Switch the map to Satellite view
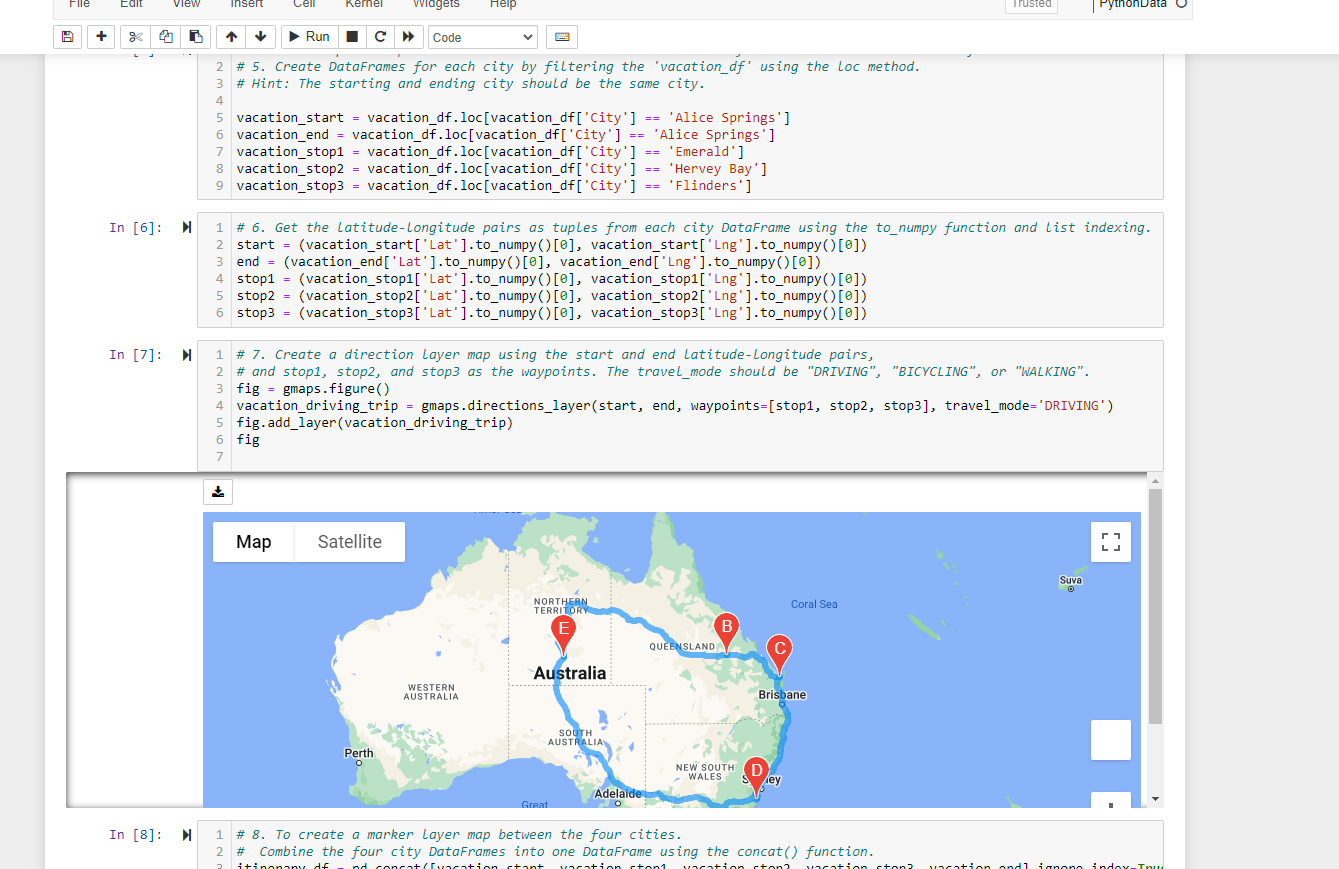The width and height of the screenshot is (1339, 869). [x=350, y=542]
